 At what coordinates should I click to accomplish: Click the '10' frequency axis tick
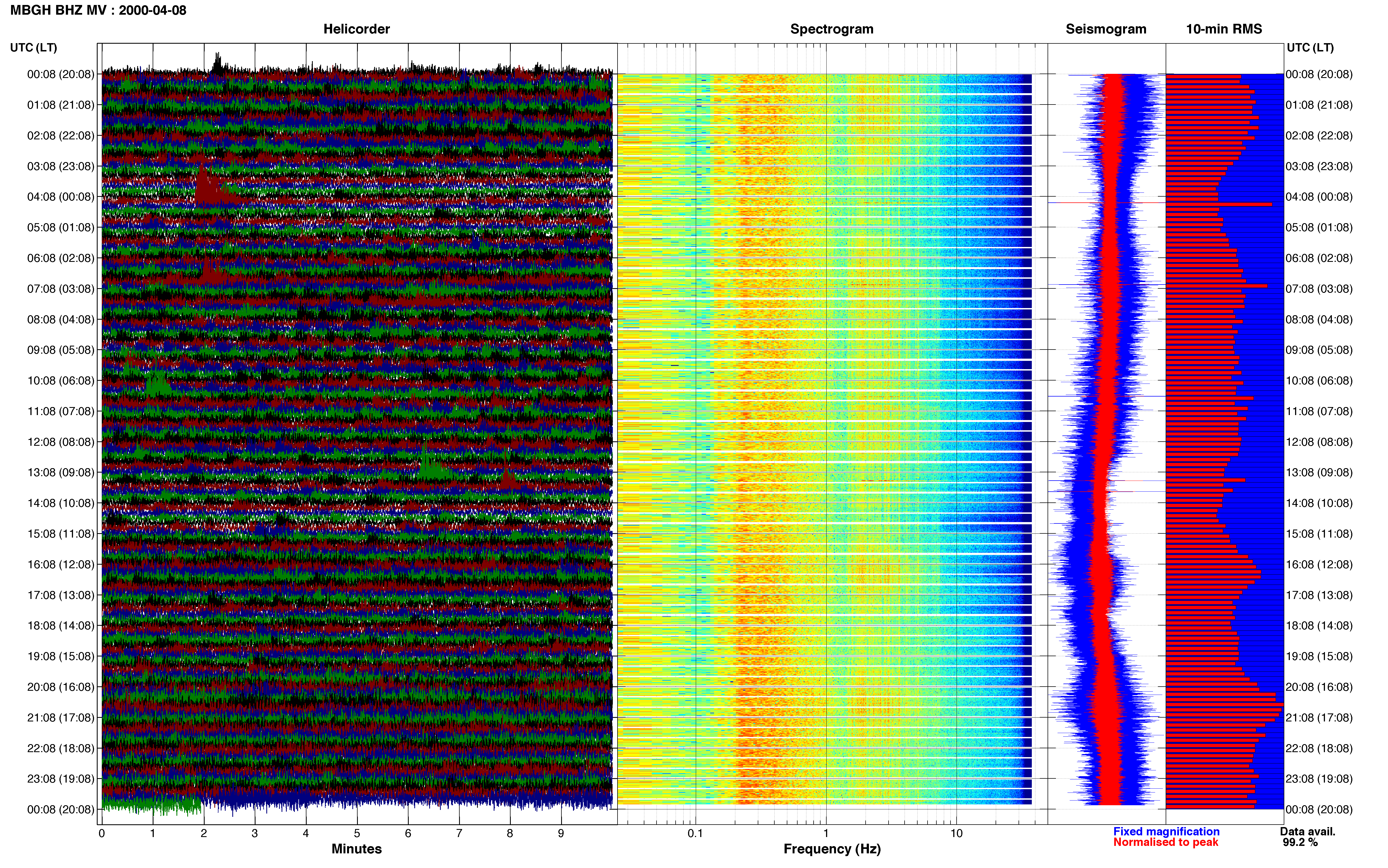coord(956,833)
